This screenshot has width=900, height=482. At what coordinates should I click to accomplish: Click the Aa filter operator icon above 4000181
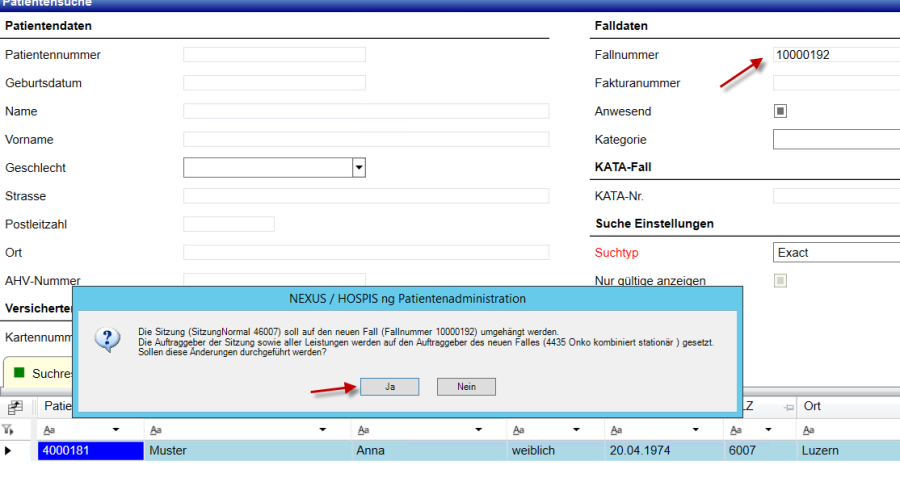tap(49, 430)
